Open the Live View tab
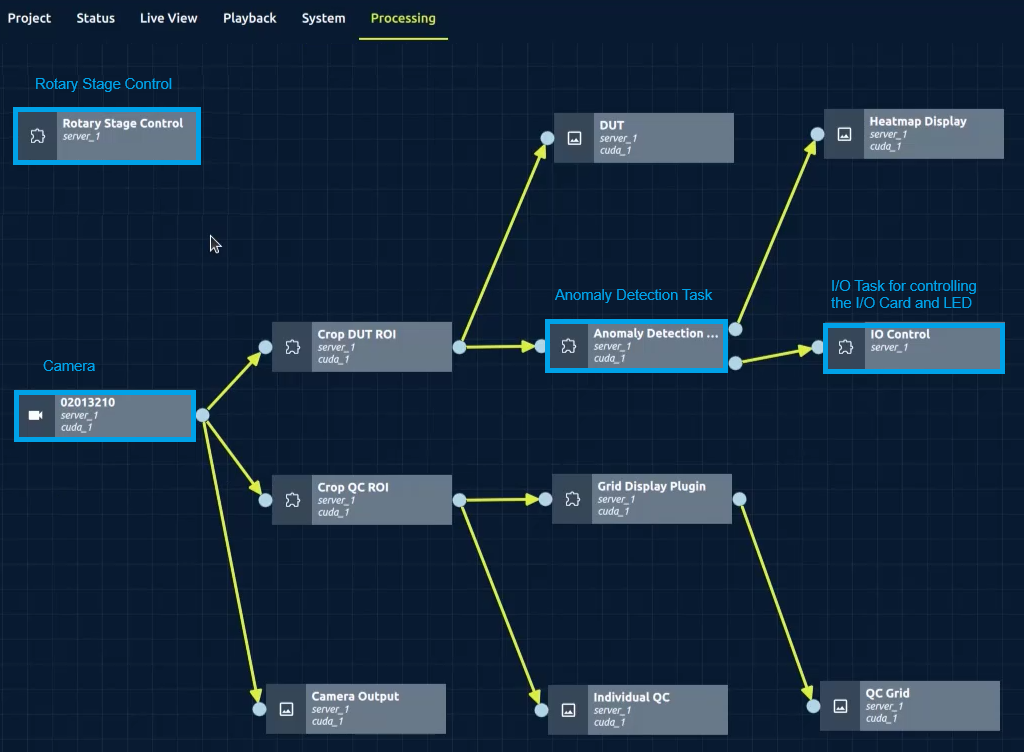Image resolution: width=1024 pixels, height=752 pixels. [x=168, y=17]
